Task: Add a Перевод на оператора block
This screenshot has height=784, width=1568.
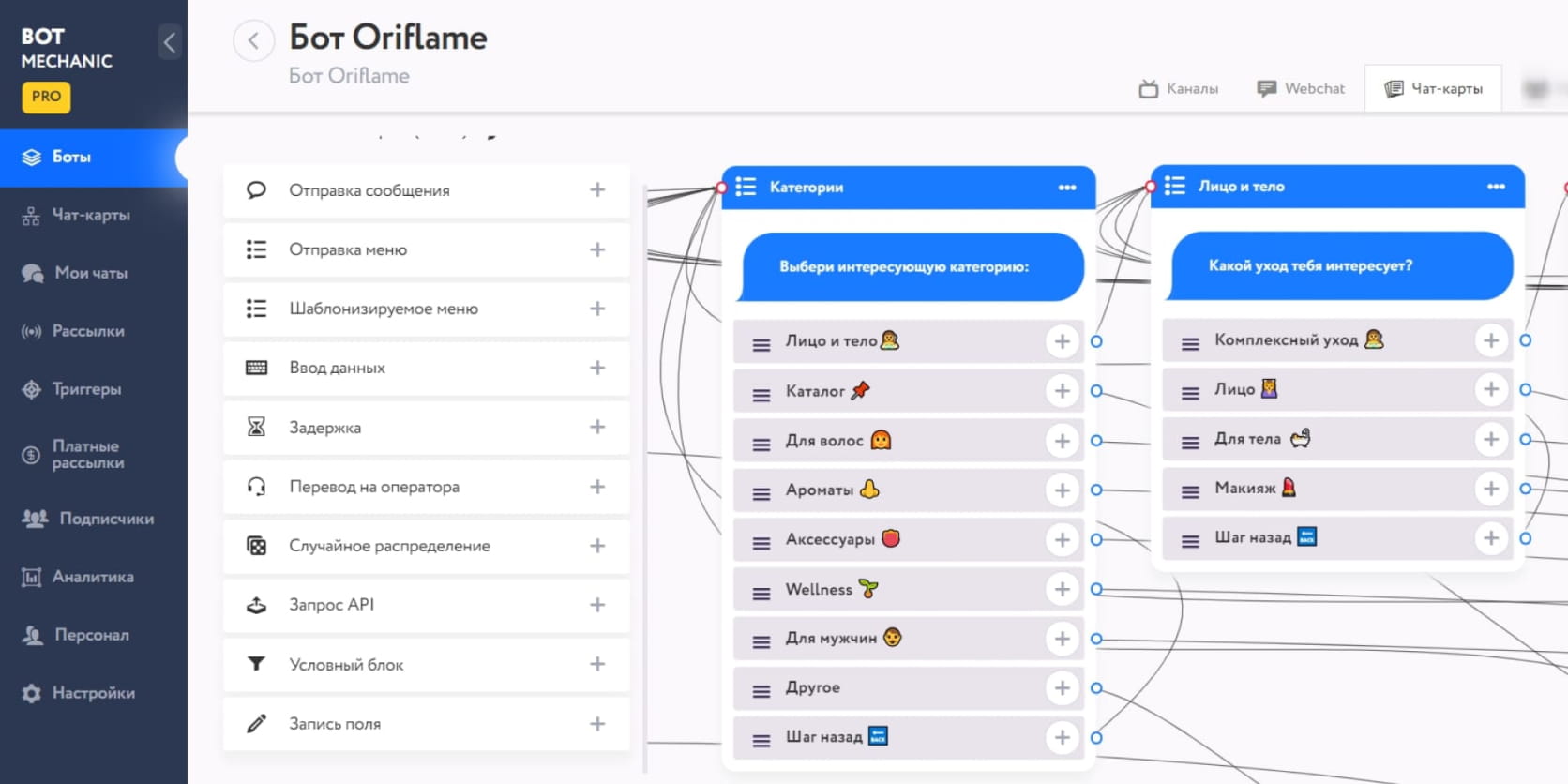Action: [597, 487]
